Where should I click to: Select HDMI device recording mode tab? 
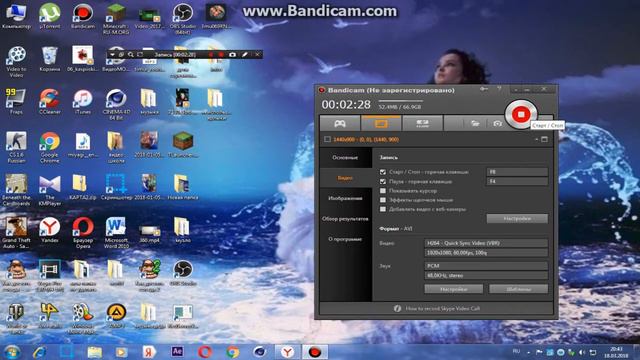click(x=422, y=123)
